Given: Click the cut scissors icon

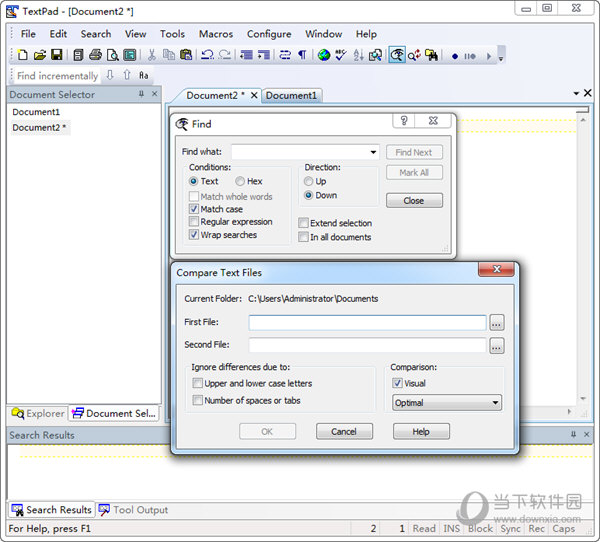Looking at the screenshot, I should click(152, 55).
